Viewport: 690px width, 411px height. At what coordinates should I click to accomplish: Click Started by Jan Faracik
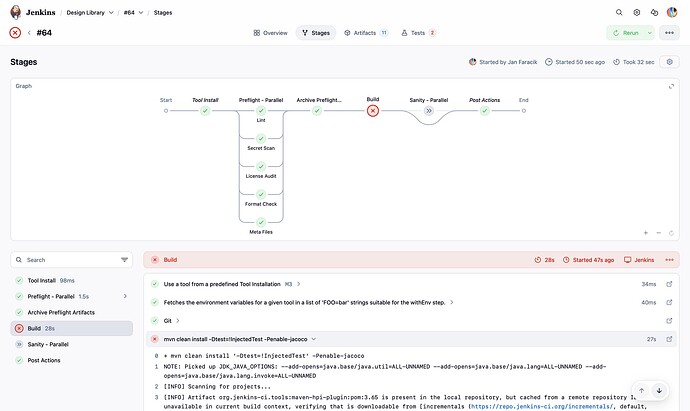503,62
